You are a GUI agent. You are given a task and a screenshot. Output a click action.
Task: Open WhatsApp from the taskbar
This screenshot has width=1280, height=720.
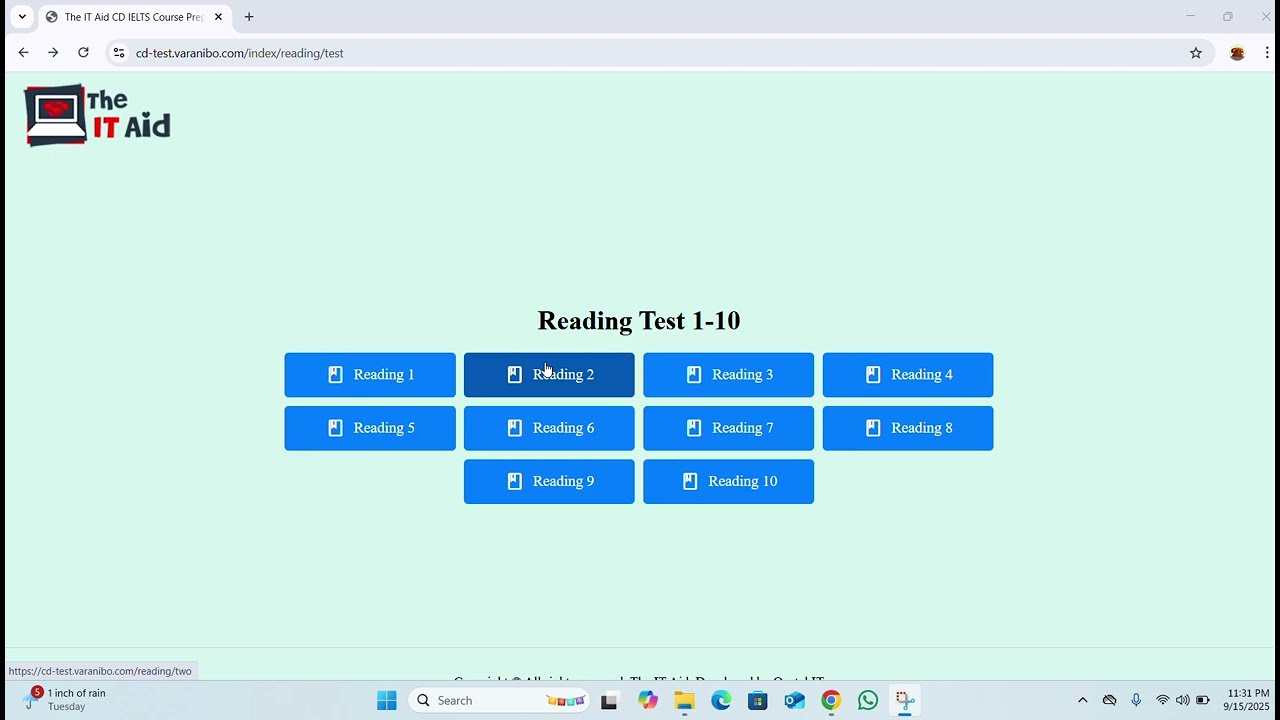868,700
